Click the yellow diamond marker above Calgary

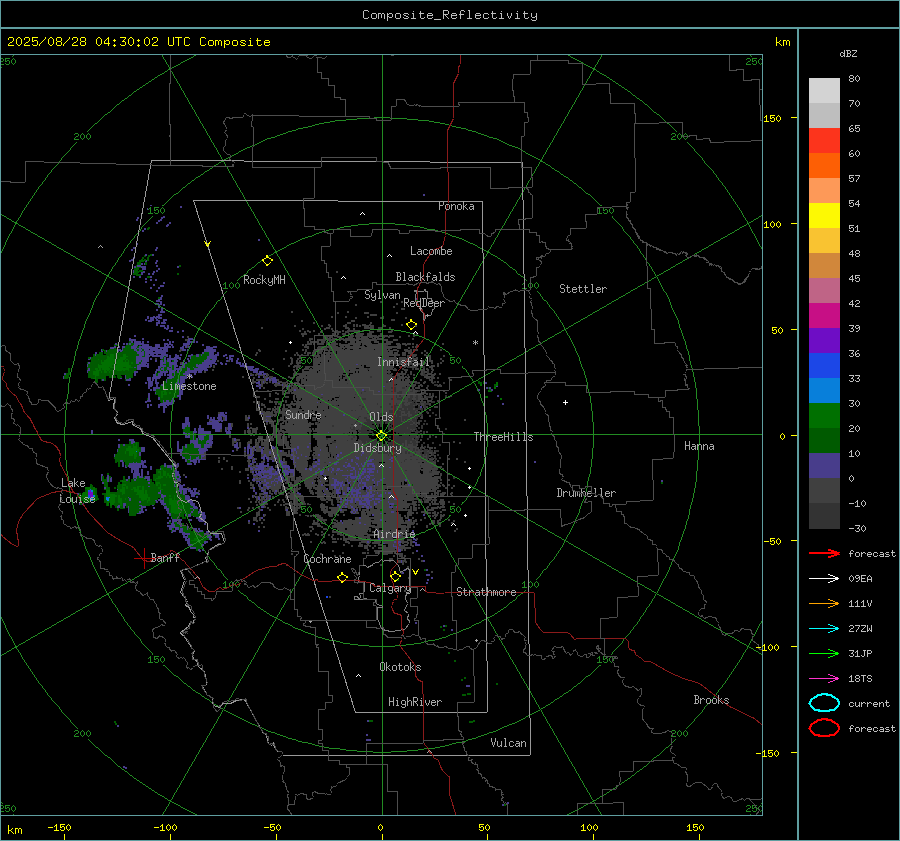[x=395, y=576]
